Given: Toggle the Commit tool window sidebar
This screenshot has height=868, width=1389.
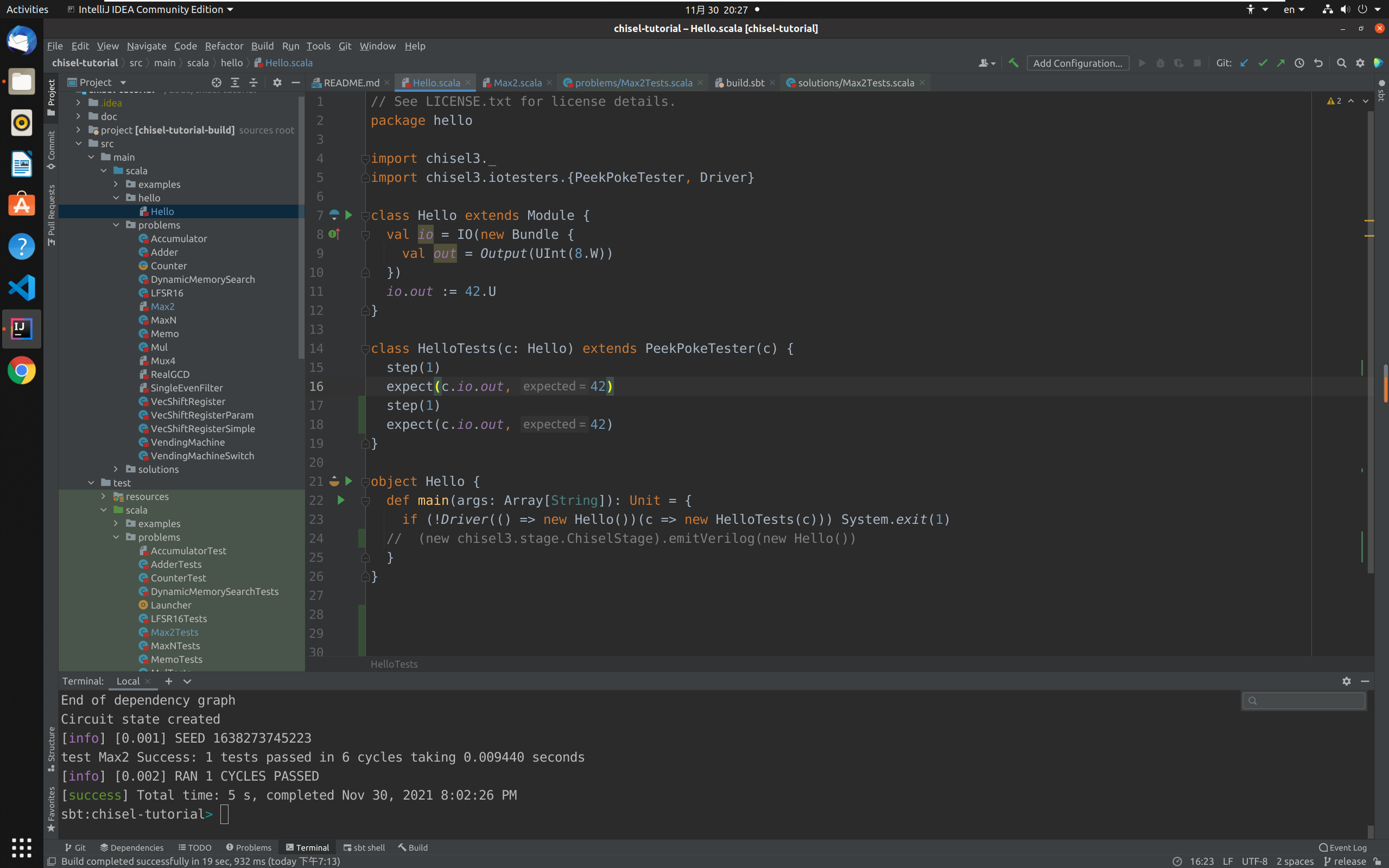Looking at the screenshot, I should click(51, 149).
